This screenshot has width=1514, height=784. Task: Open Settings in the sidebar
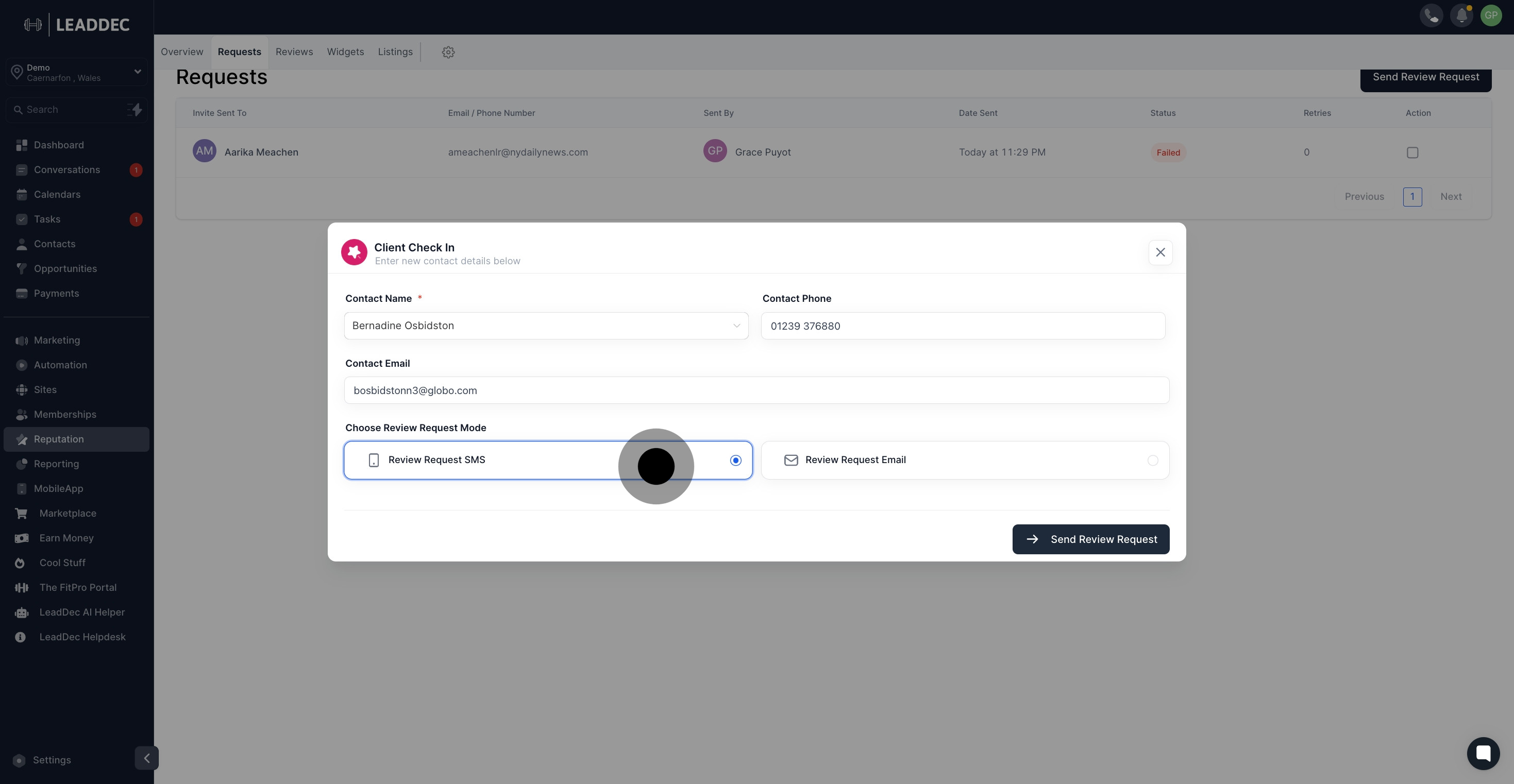(x=52, y=760)
